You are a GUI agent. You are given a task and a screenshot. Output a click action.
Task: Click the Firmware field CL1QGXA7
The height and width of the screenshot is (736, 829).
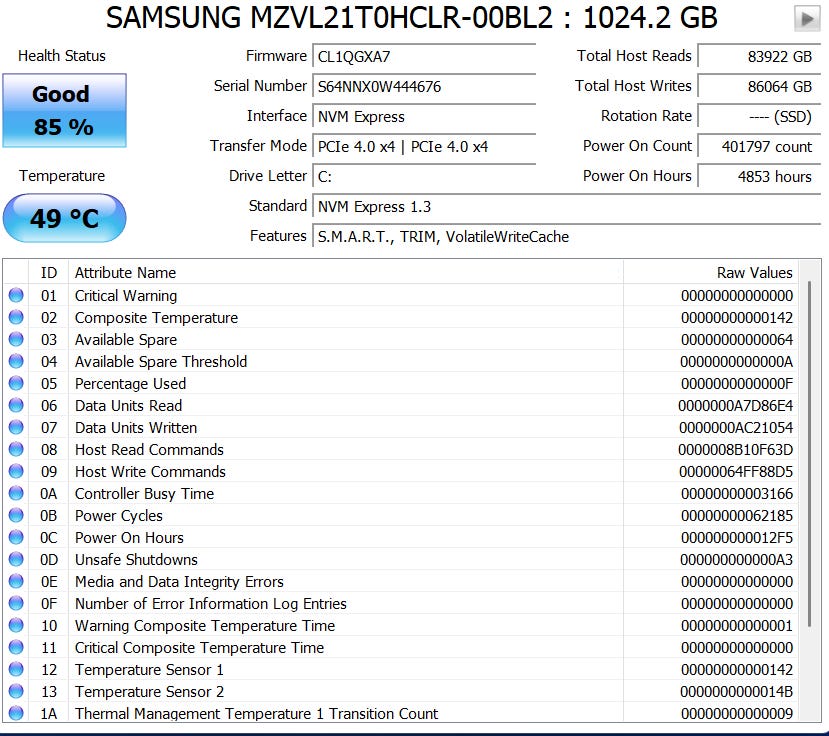pyautogui.click(x=424, y=57)
